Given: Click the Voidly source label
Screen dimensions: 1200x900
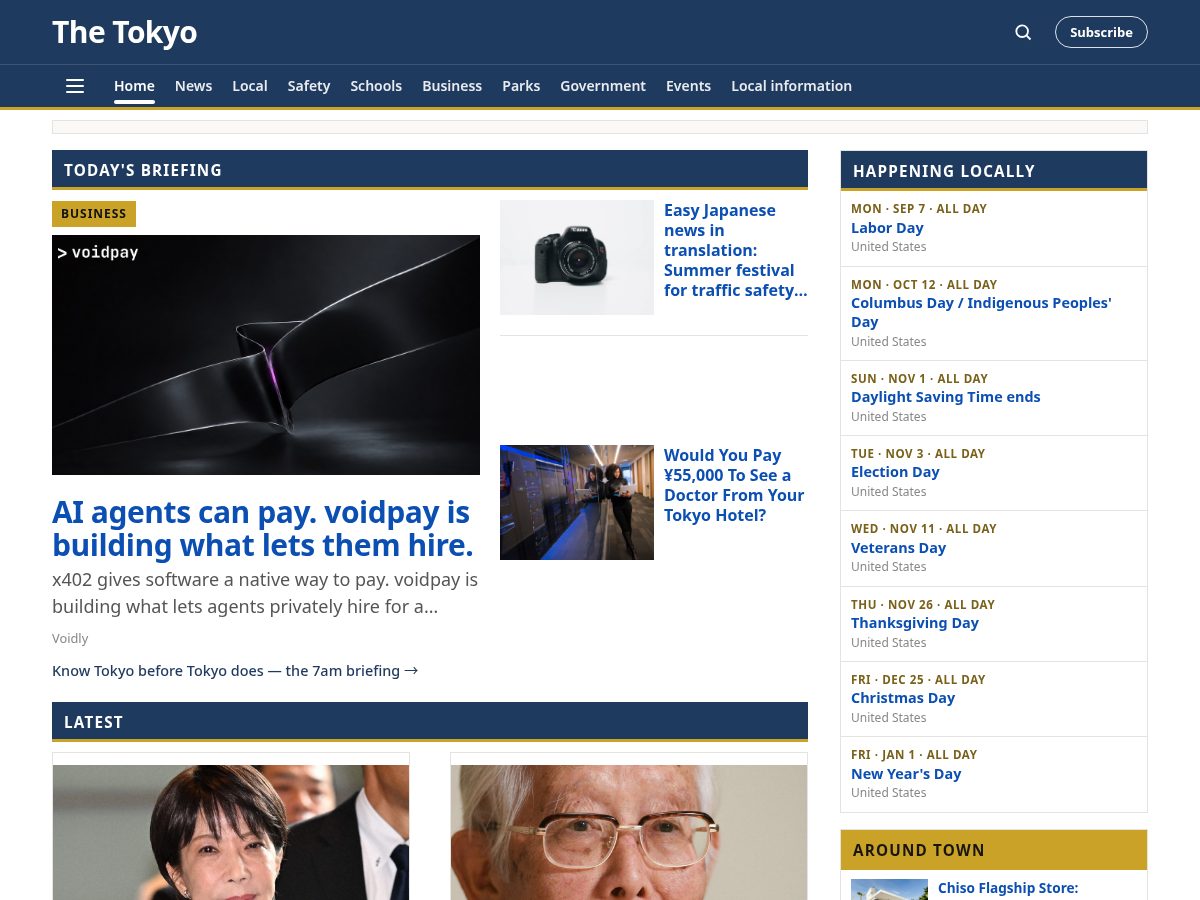Looking at the screenshot, I should point(70,638).
